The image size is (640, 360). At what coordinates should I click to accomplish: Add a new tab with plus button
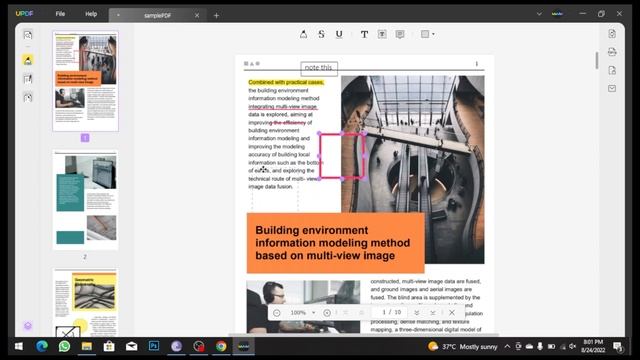[x=216, y=16]
